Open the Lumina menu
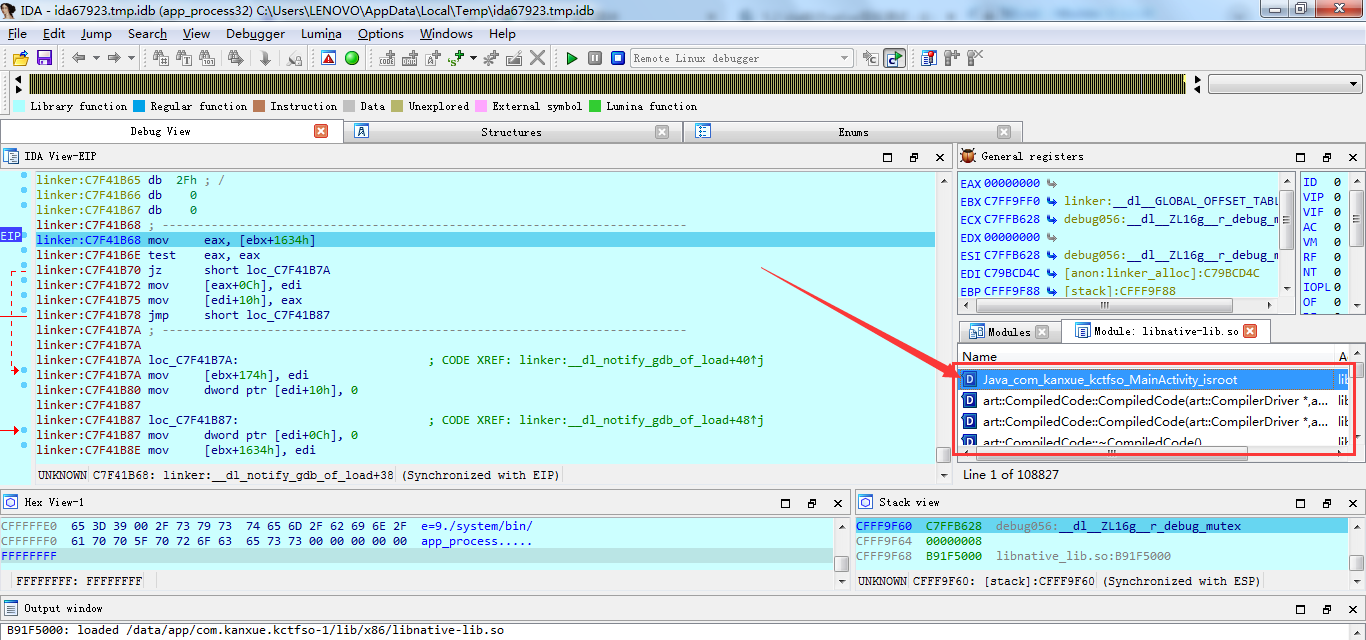Image resolution: width=1366 pixels, height=640 pixels. [321, 34]
